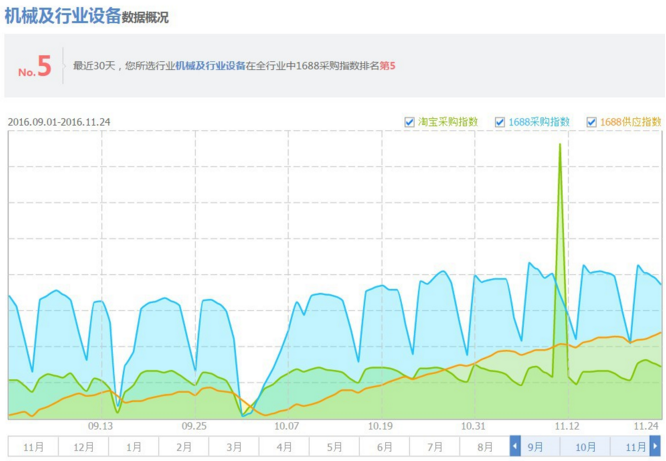Select 7月 in the month timeline
Screen dimensions: 666x461
coord(434,447)
